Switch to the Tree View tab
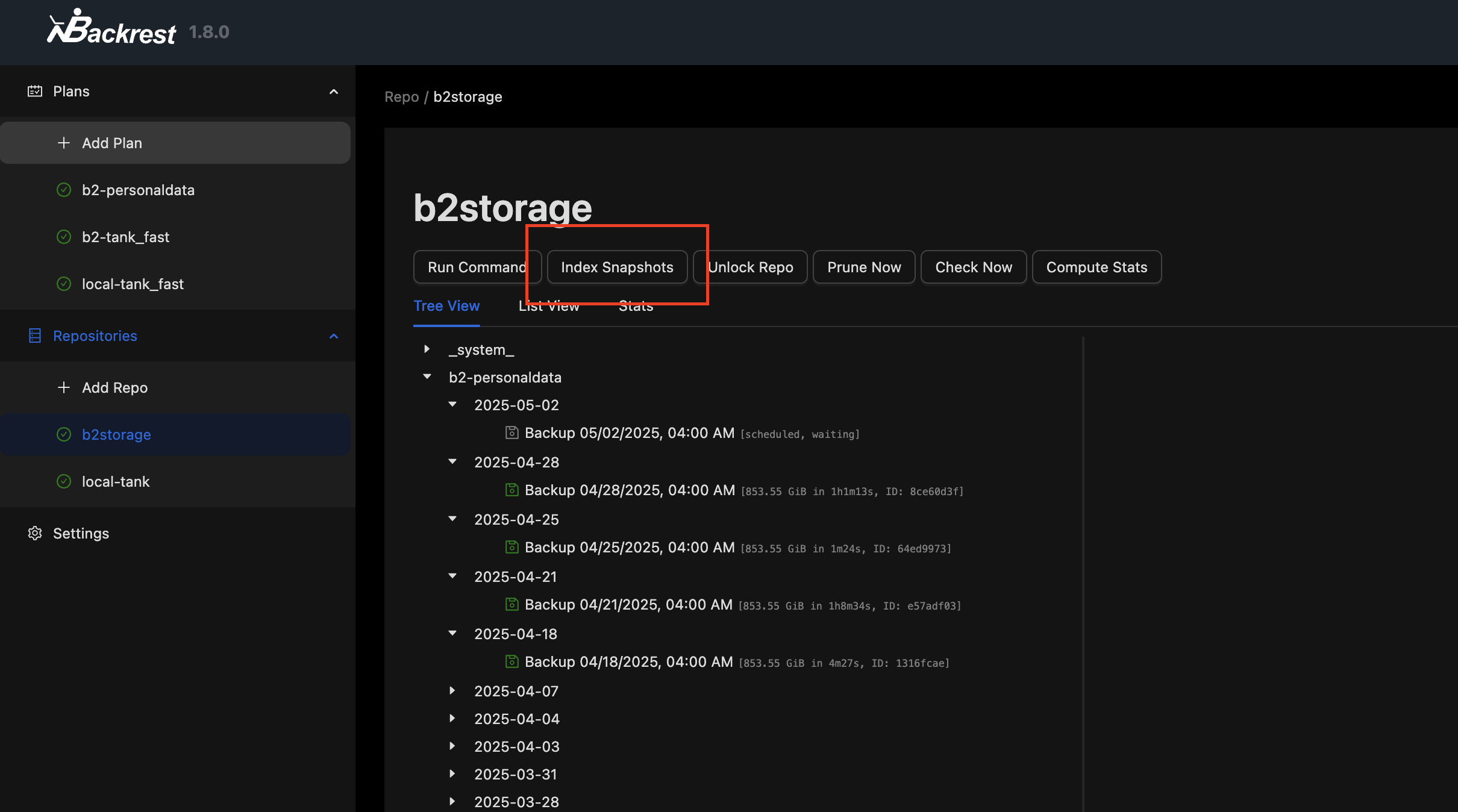The height and width of the screenshot is (812, 1458). [446, 306]
